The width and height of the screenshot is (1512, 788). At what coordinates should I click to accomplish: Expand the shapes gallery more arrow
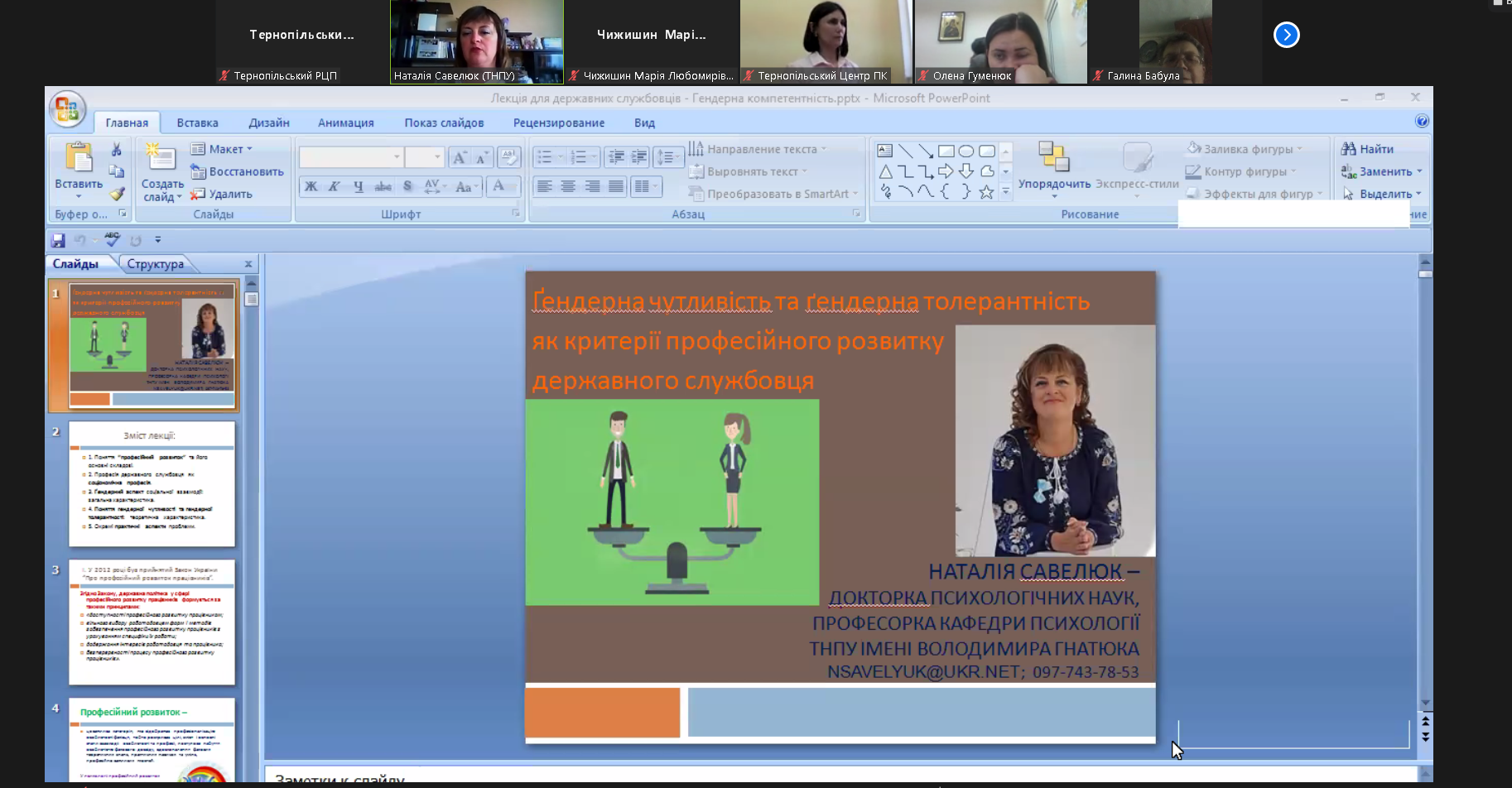[x=1006, y=191]
